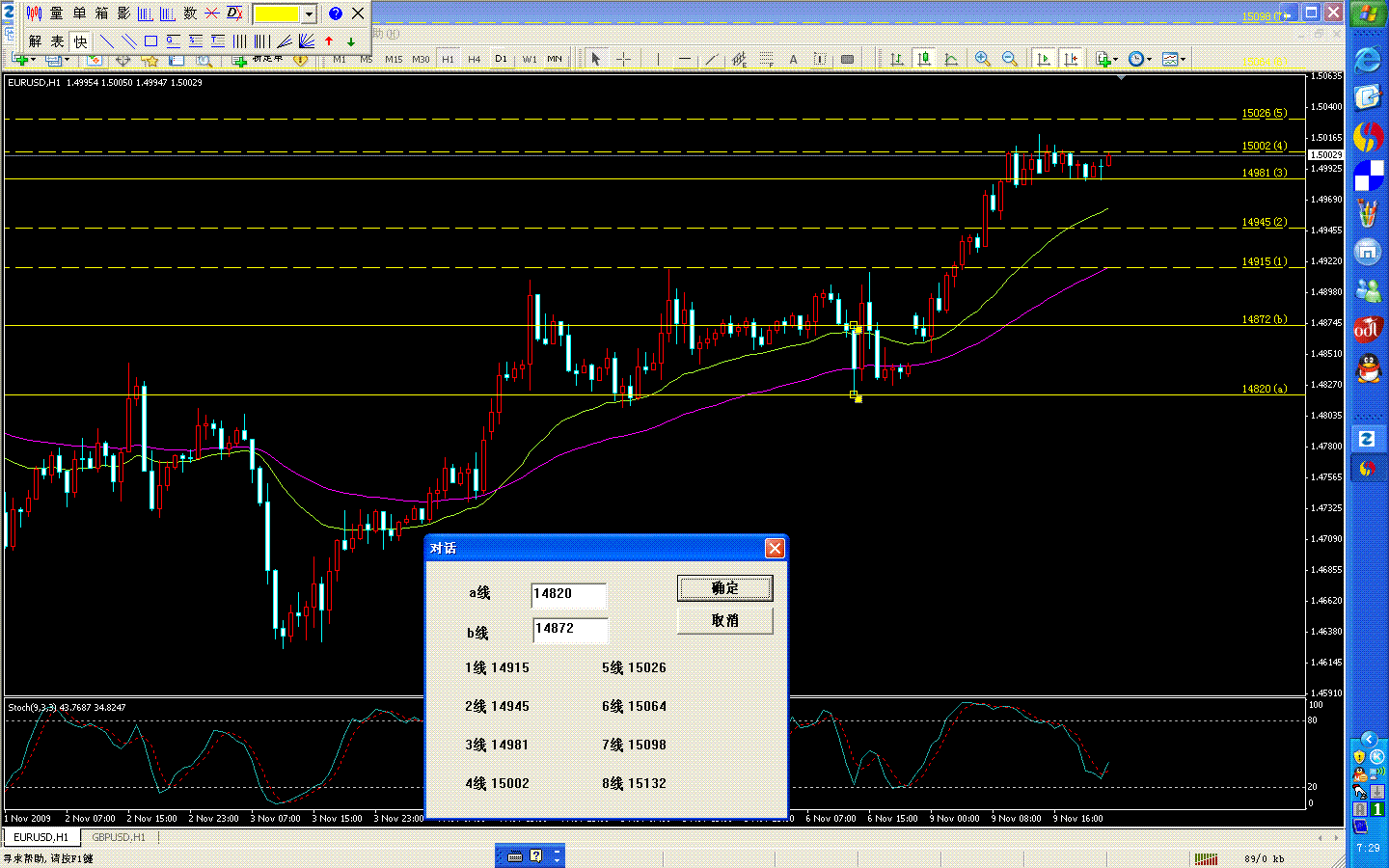Select the blue rectangle drawing tool
The image size is (1389, 868).
[x=150, y=41]
